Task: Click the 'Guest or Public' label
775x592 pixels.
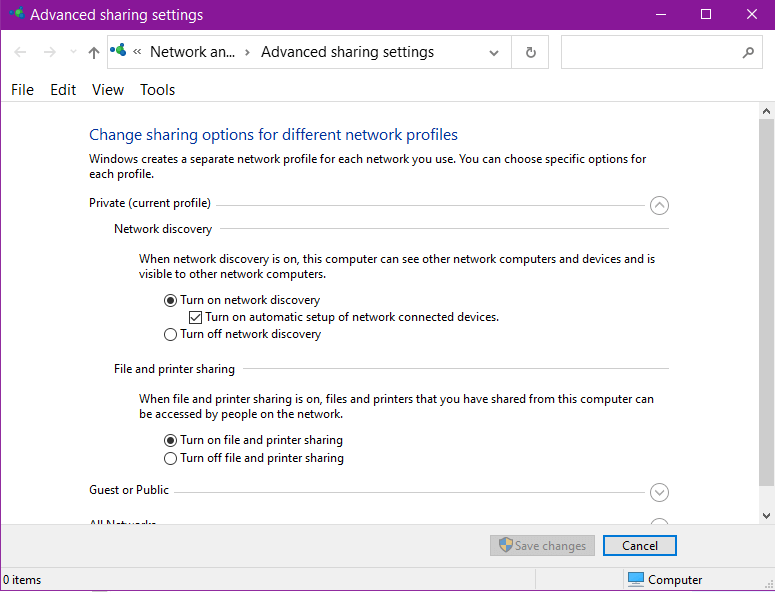Action: click(x=129, y=490)
